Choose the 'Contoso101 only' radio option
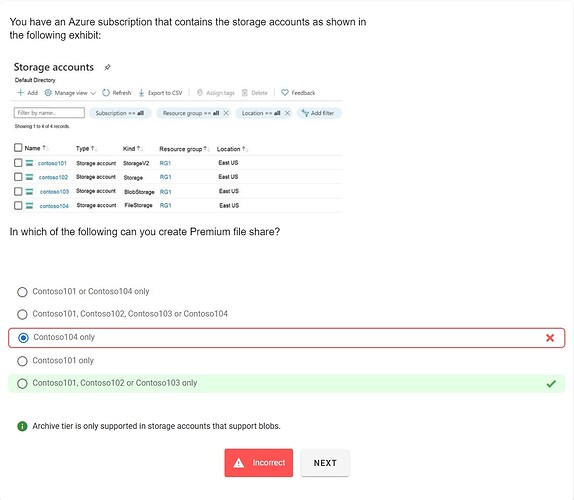Screen dimensions: 574x500 coord(22,361)
